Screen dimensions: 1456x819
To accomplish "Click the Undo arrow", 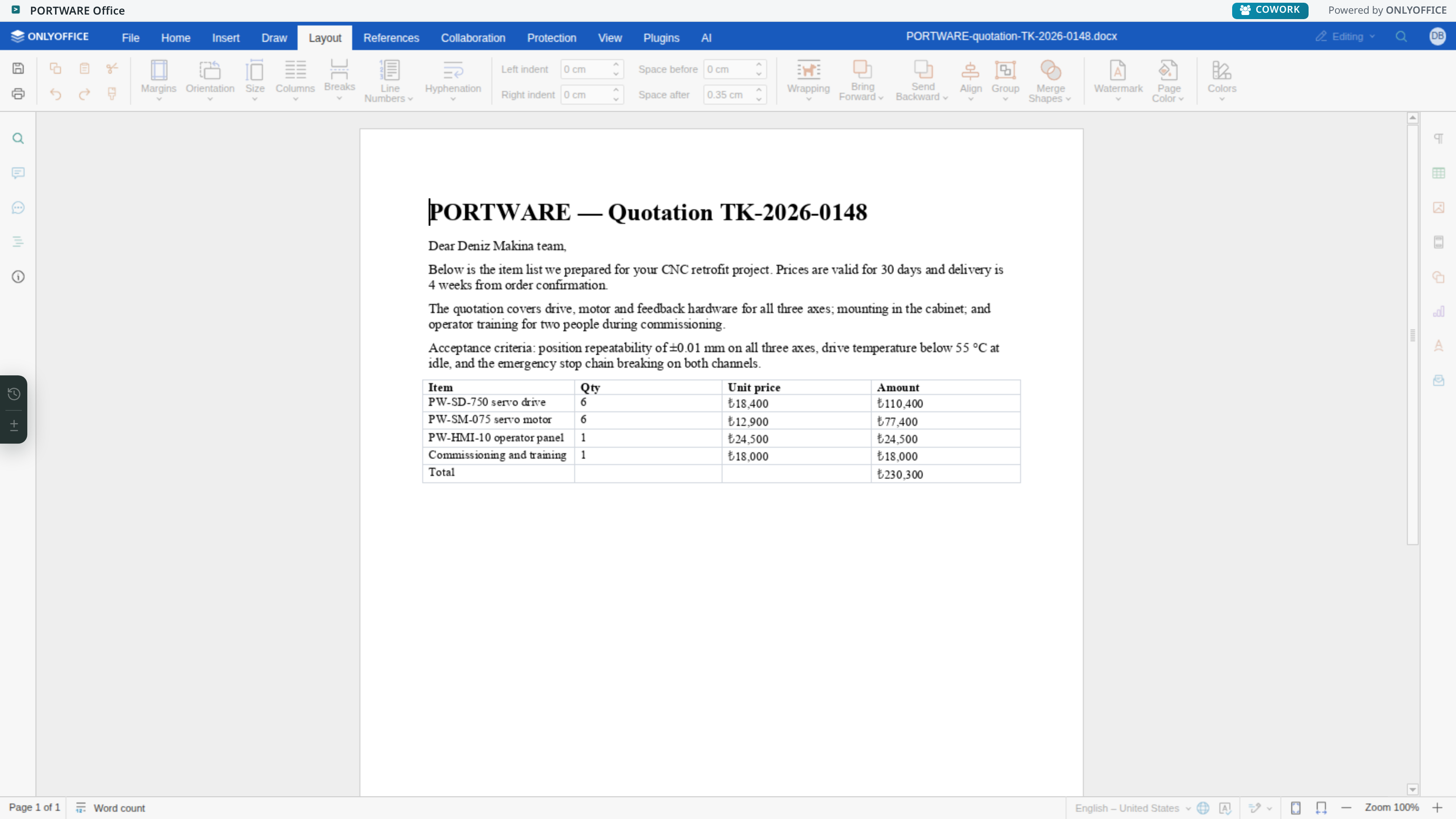I will [x=56, y=94].
